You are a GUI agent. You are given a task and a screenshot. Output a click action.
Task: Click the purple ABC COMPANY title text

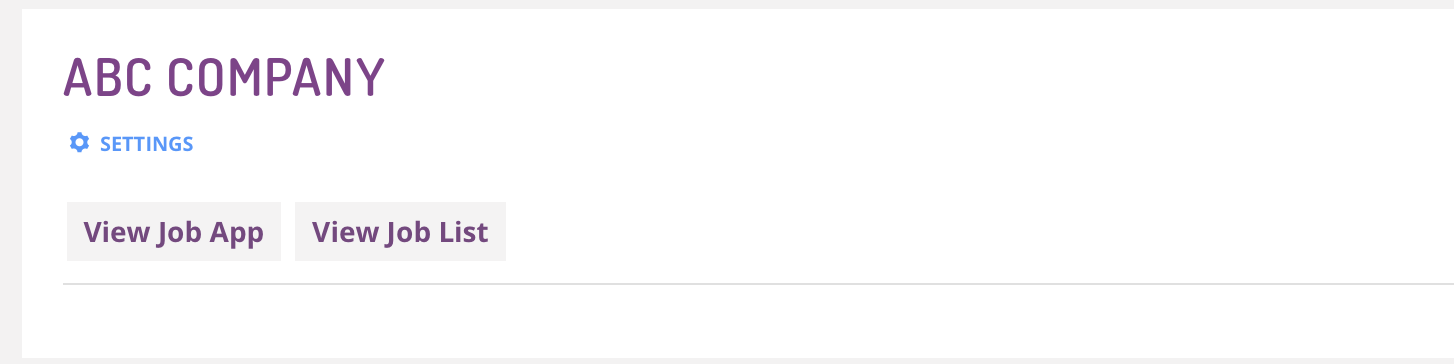224,77
